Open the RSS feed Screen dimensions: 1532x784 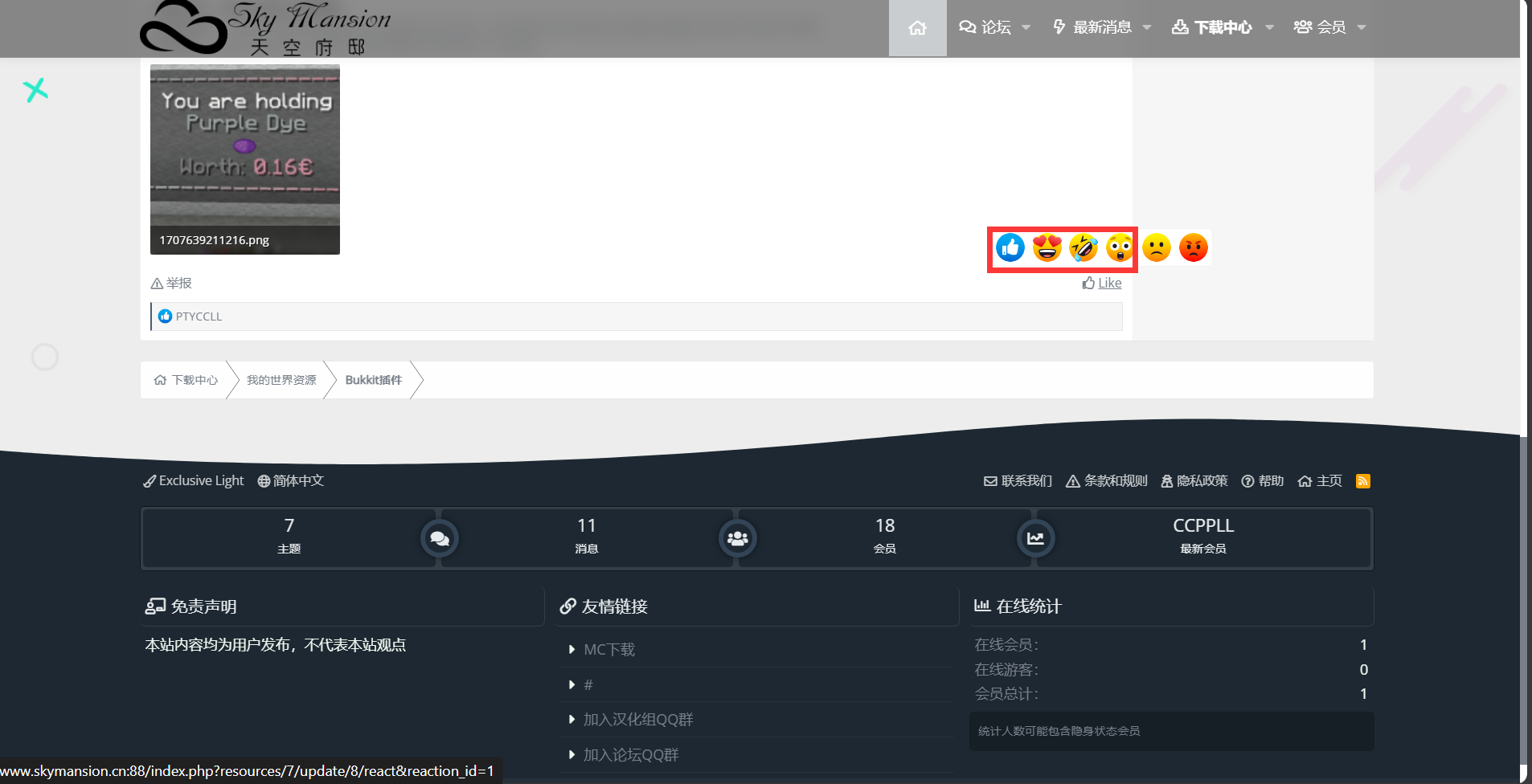click(1363, 480)
